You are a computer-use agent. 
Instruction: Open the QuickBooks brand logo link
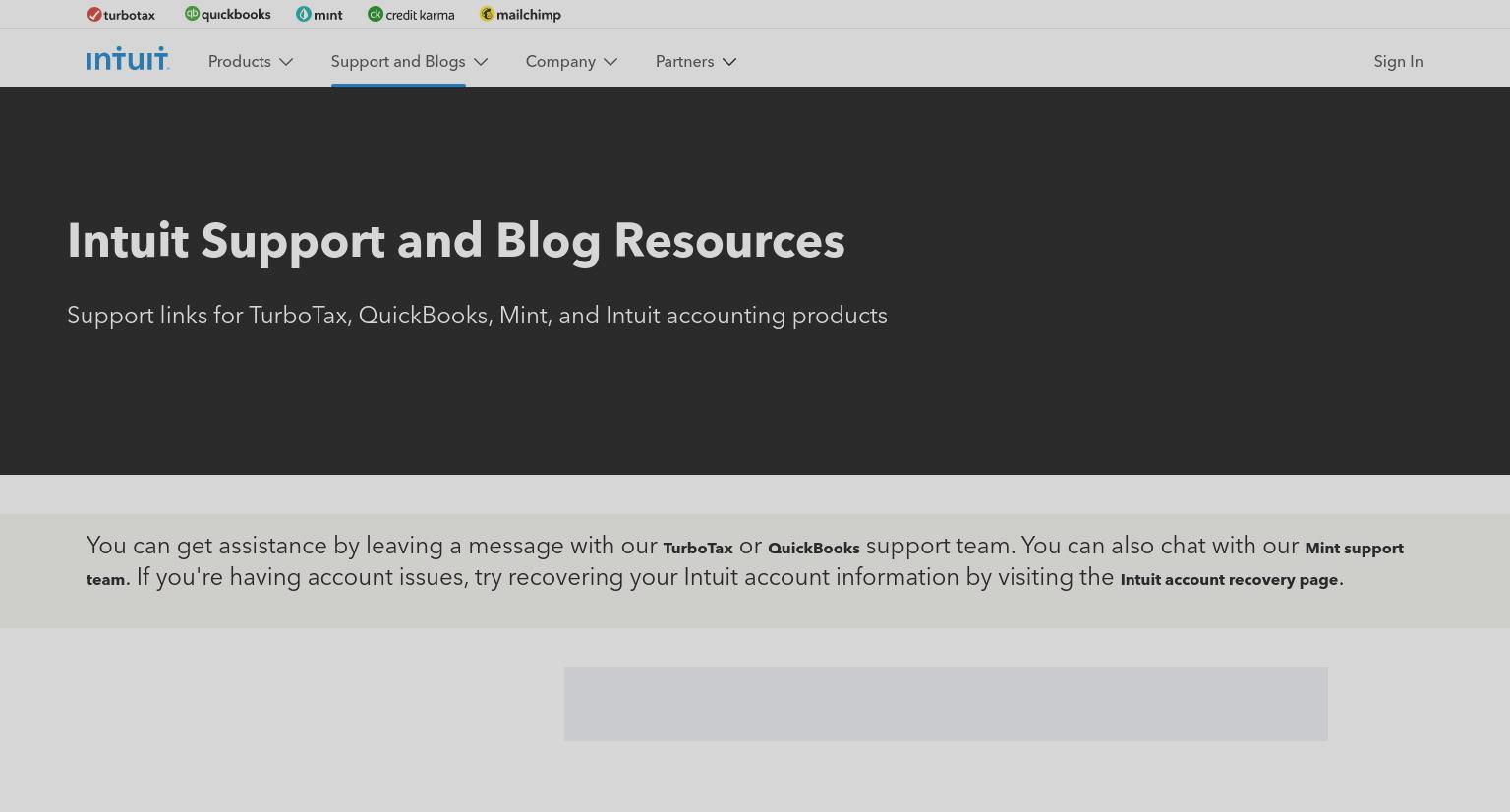coord(227,14)
